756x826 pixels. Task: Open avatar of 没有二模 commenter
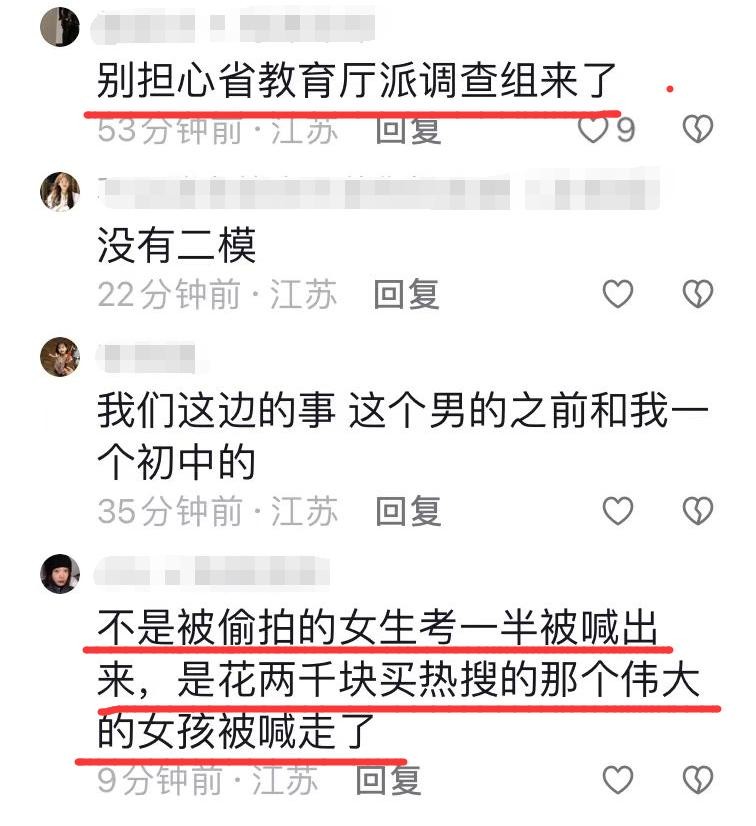[x=60, y=192]
